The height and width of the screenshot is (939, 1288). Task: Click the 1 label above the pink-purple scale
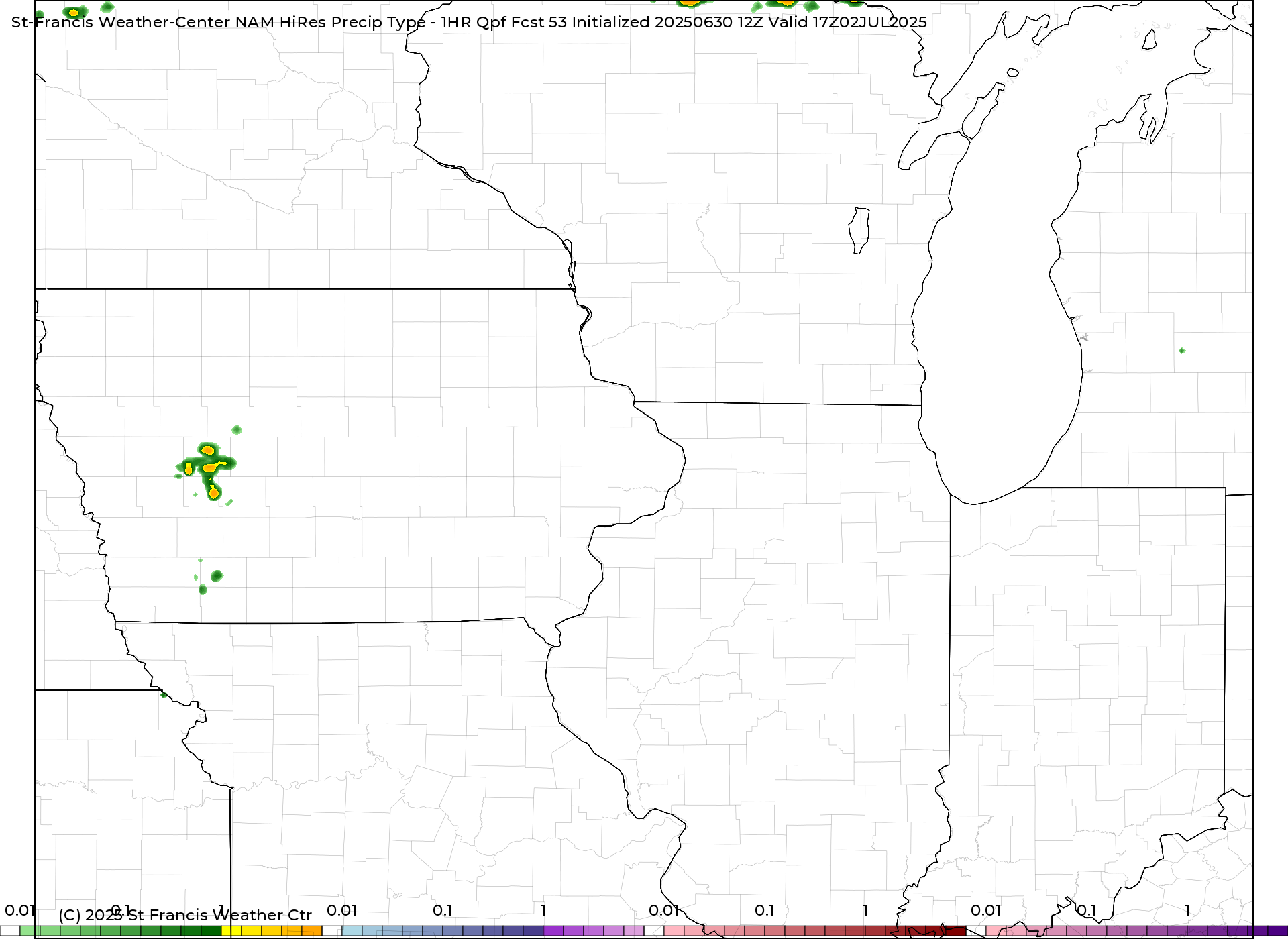[x=1187, y=910]
